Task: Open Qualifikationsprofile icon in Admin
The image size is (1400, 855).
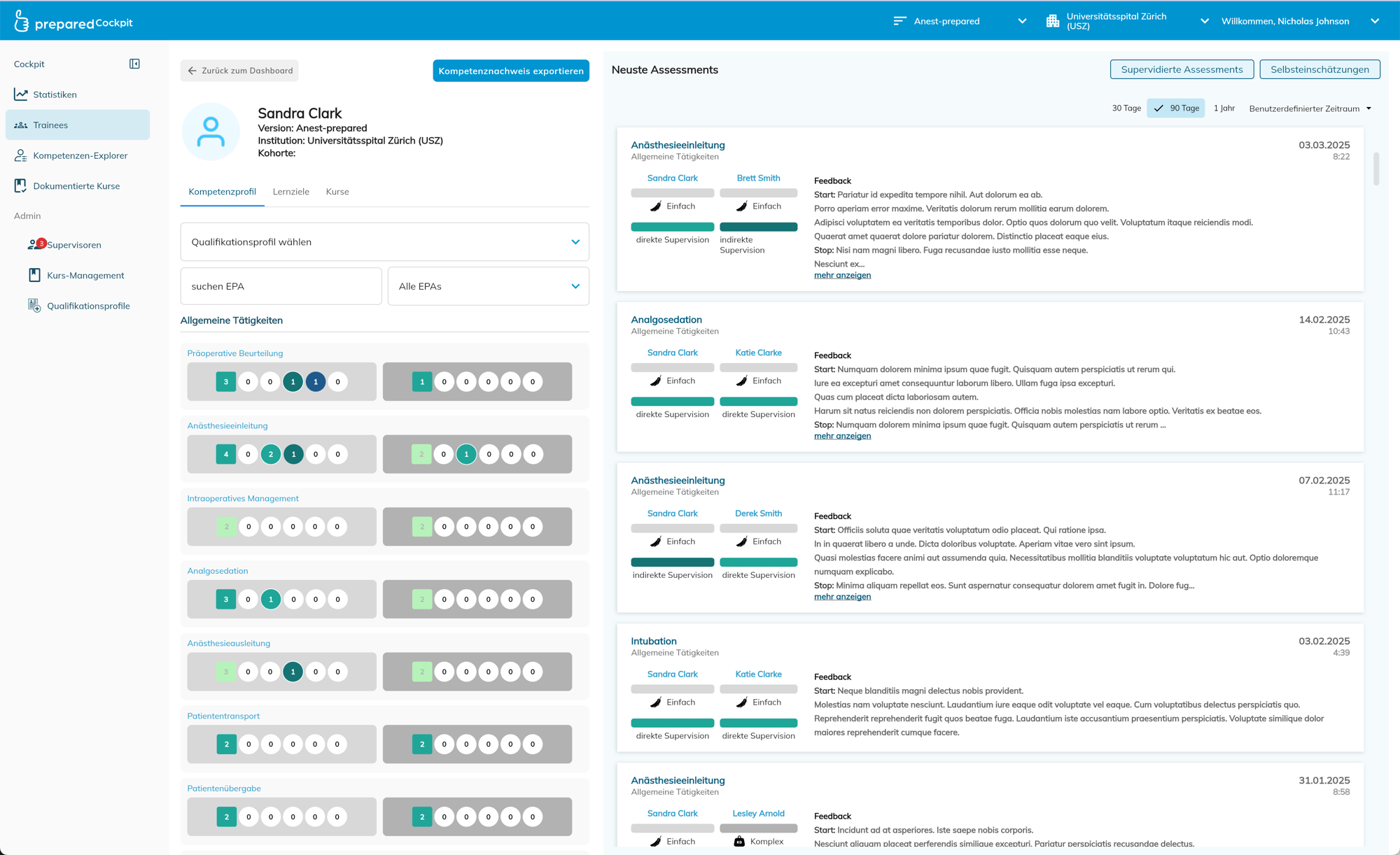Action: pos(34,306)
